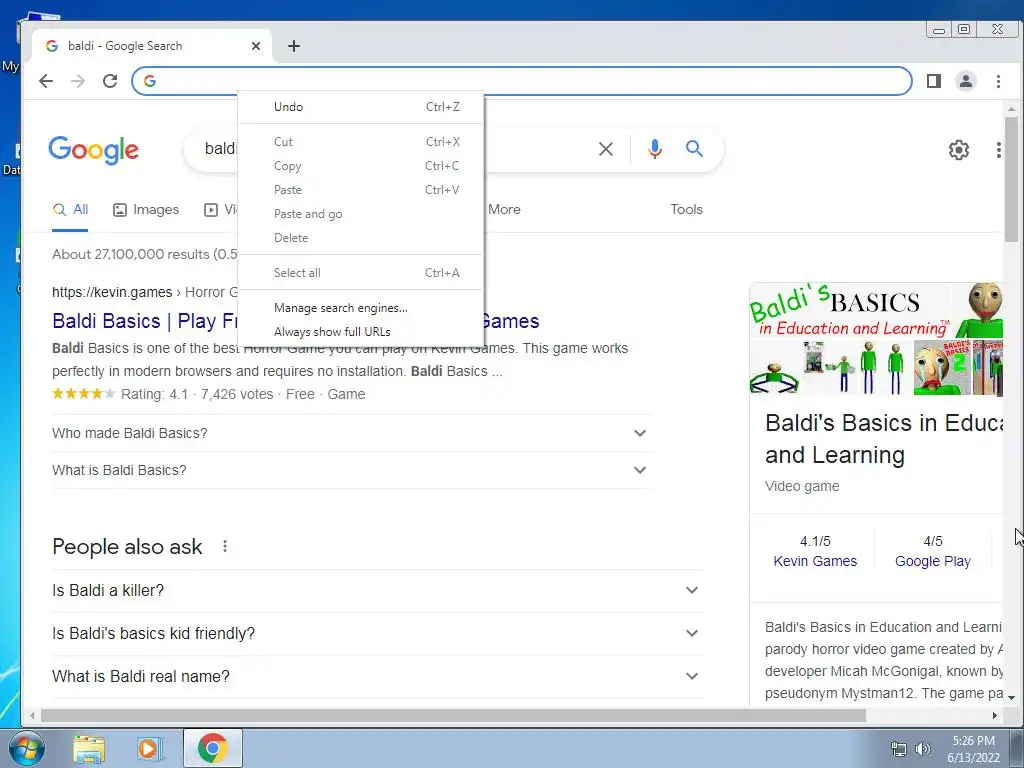Open a new tab with plus icon

point(294,46)
